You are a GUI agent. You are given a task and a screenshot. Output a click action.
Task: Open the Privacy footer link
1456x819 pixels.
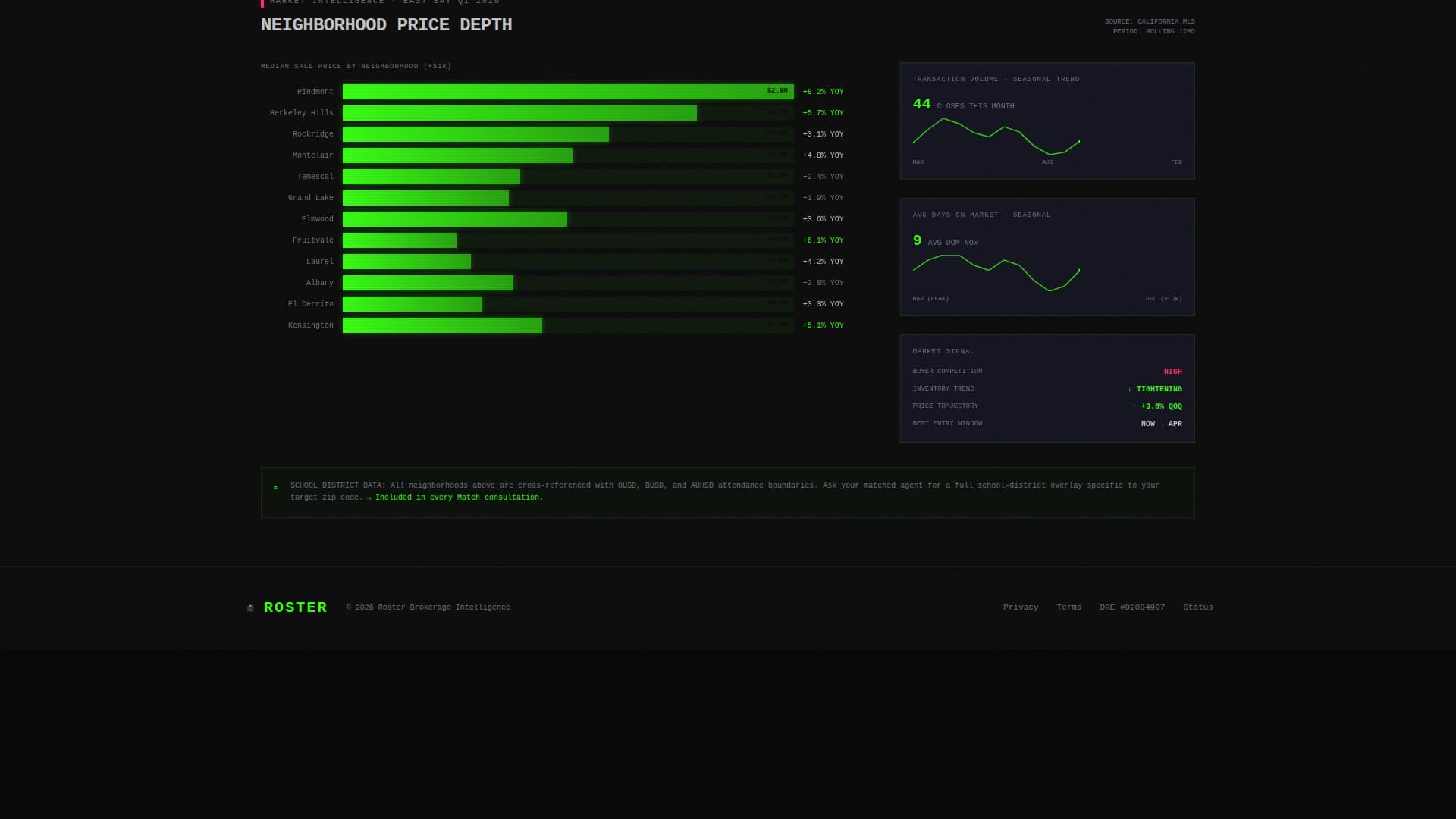[1020, 607]
